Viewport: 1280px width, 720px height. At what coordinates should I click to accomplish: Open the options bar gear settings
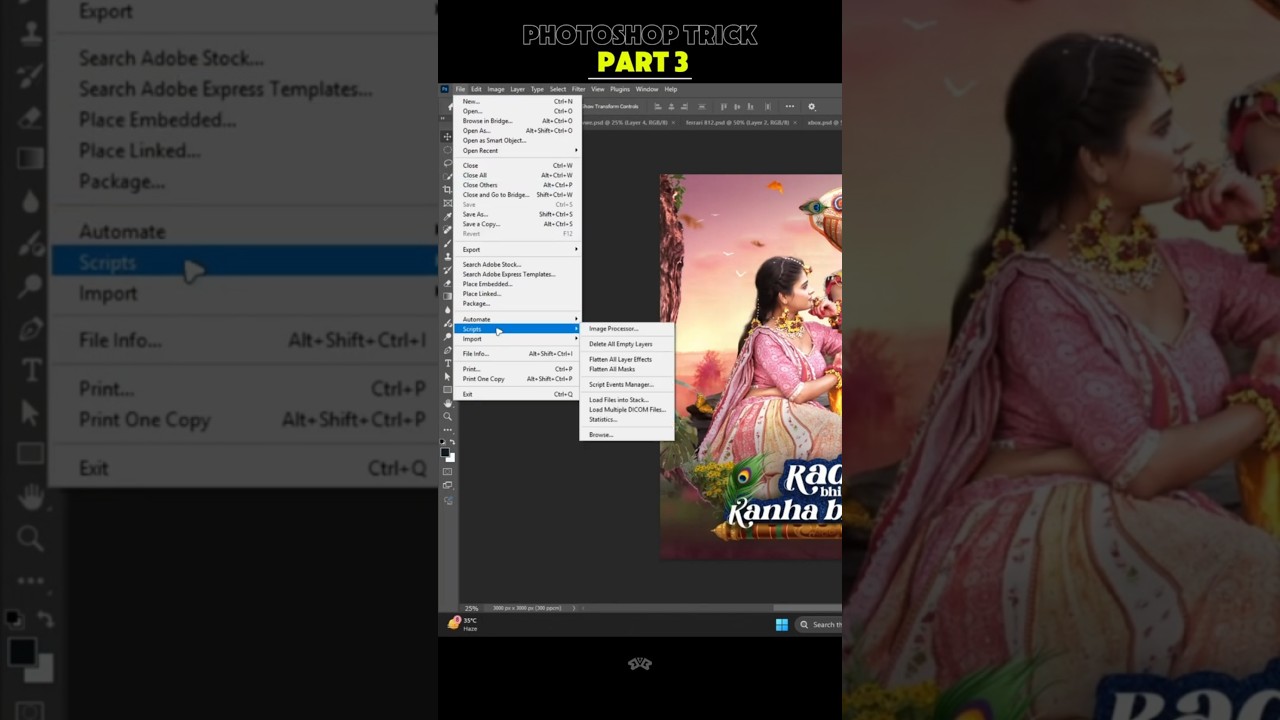(811, 106)
